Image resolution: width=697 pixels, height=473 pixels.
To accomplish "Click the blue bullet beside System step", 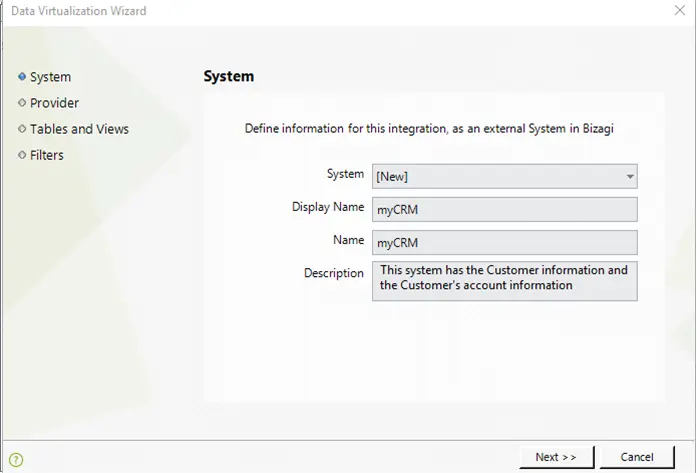I will pyautogui.click(x=22, y=76).
